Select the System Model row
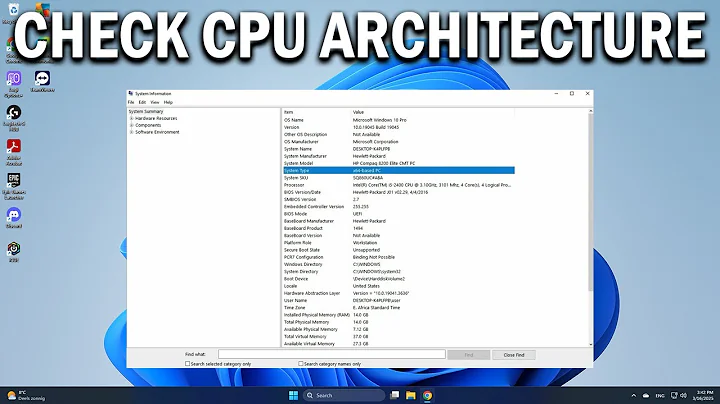Image resolution: width=720 pixels, height=404 pixels. coord(399,163)
